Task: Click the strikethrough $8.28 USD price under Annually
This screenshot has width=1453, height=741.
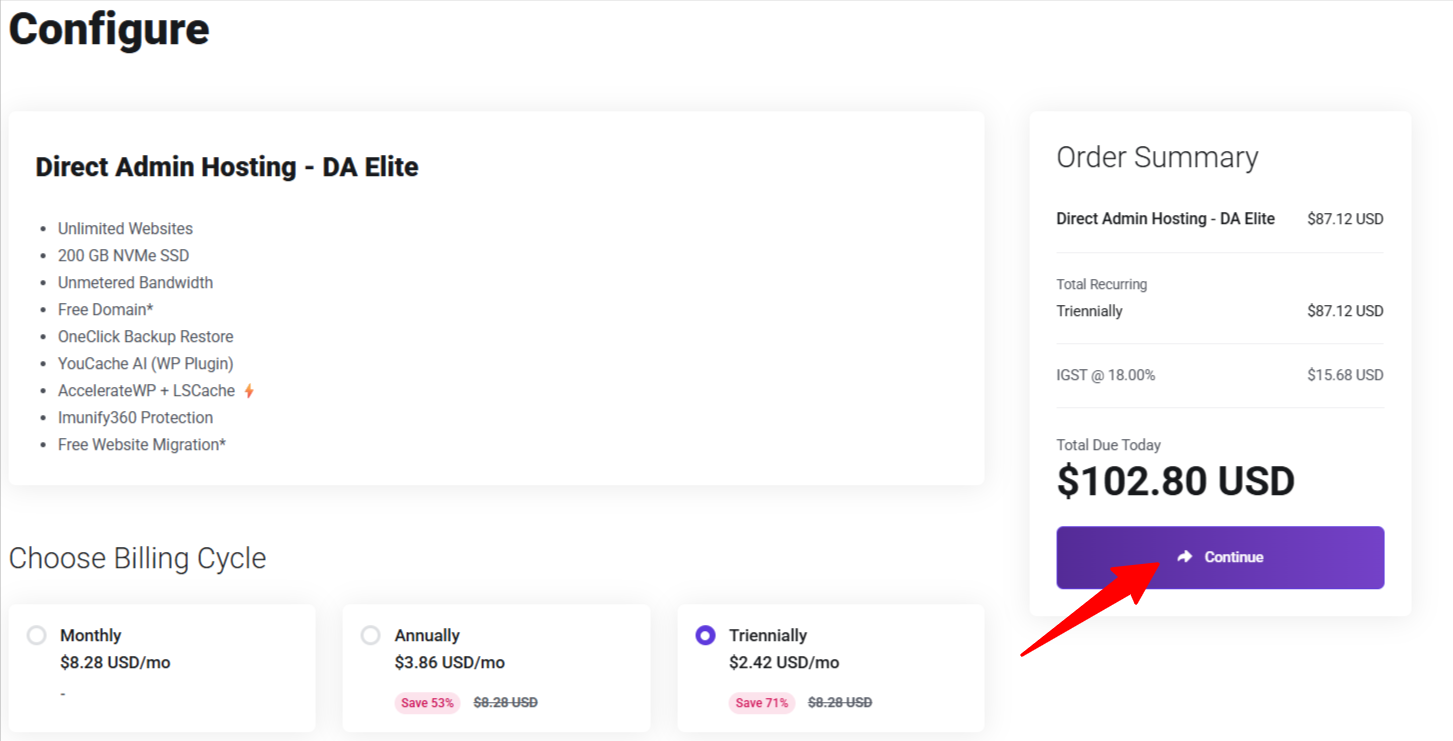Action: (505, 702)
